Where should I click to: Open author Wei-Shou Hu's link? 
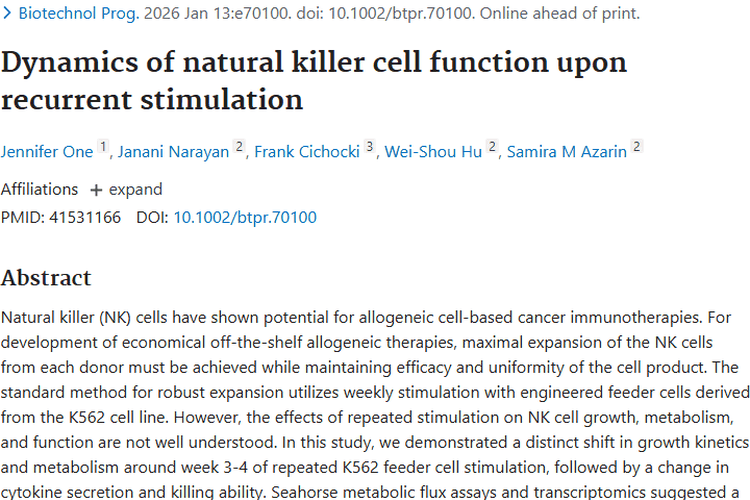coord(436,152)
